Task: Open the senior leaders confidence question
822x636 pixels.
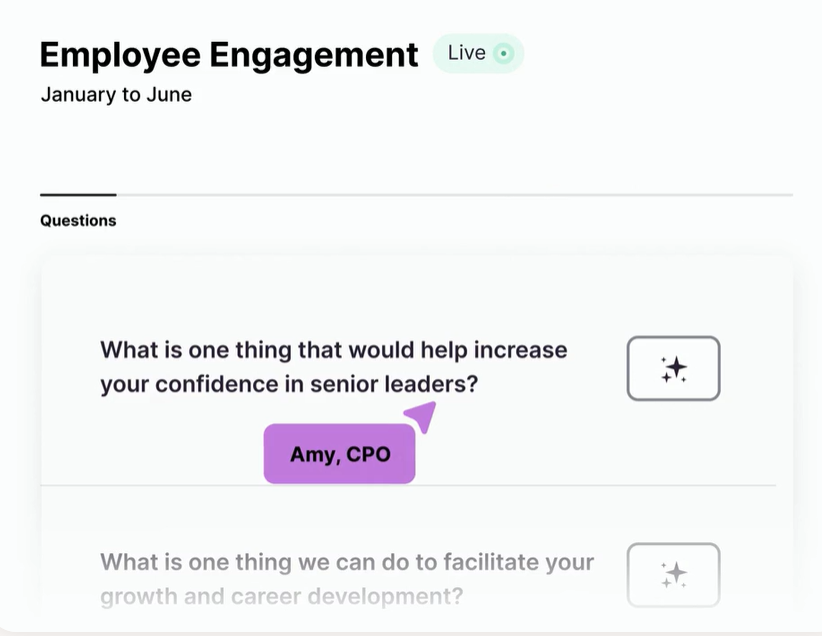Action: click(333, 367)
